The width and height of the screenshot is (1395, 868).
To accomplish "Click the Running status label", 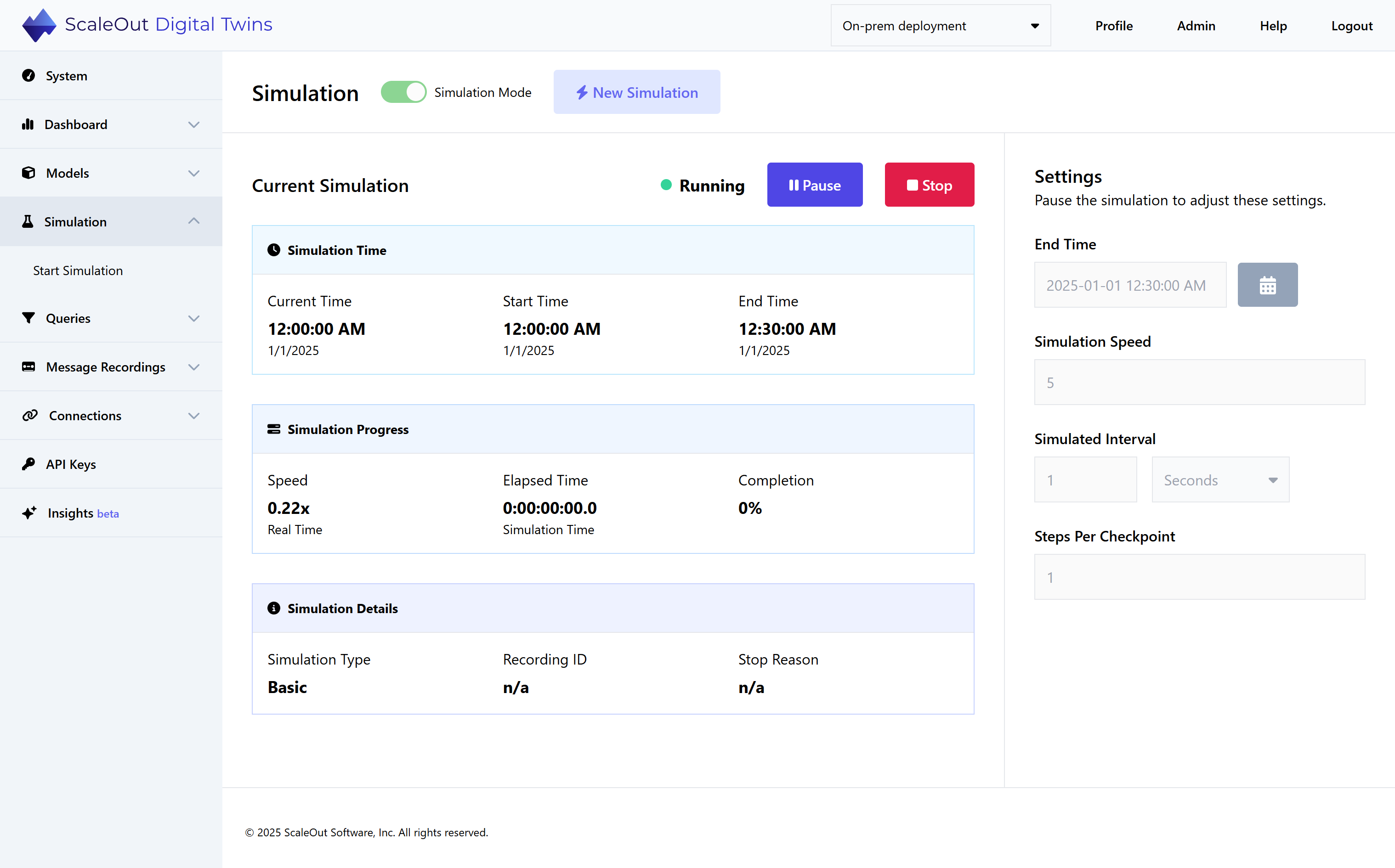I will pyautogui.click(x=712, y=186).
